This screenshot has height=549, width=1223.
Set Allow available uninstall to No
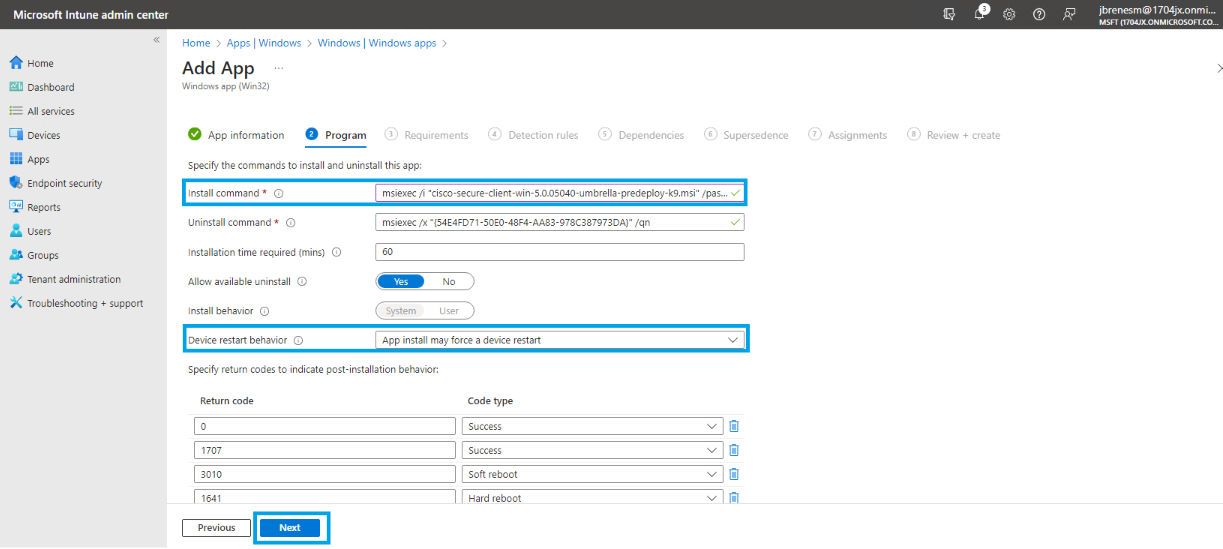[x=449, y=282]
